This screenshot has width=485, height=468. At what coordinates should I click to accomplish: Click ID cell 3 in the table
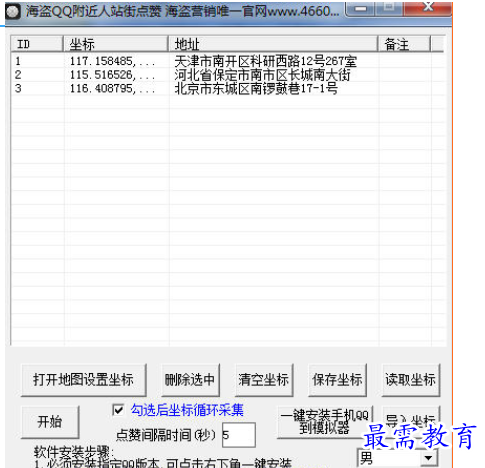(x=18, y=89)
